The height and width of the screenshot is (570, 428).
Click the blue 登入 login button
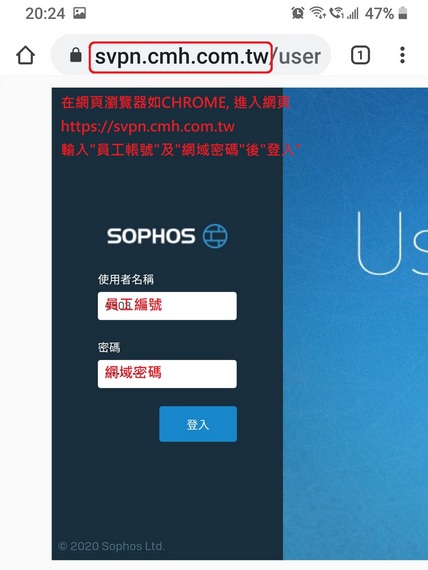pyautogui.click(x=198, y=424)
